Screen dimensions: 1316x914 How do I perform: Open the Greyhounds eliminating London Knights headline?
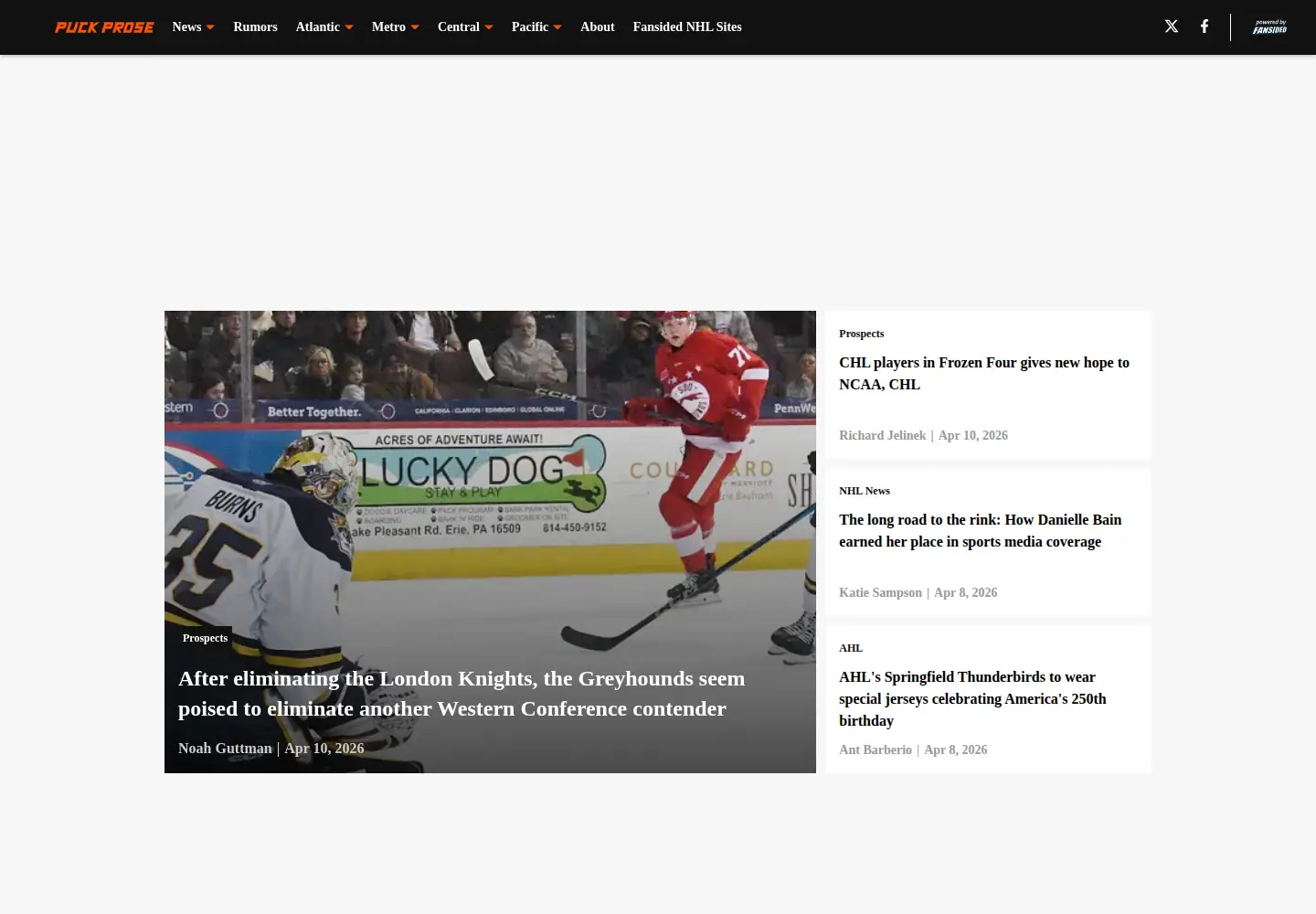coord(462,694)
